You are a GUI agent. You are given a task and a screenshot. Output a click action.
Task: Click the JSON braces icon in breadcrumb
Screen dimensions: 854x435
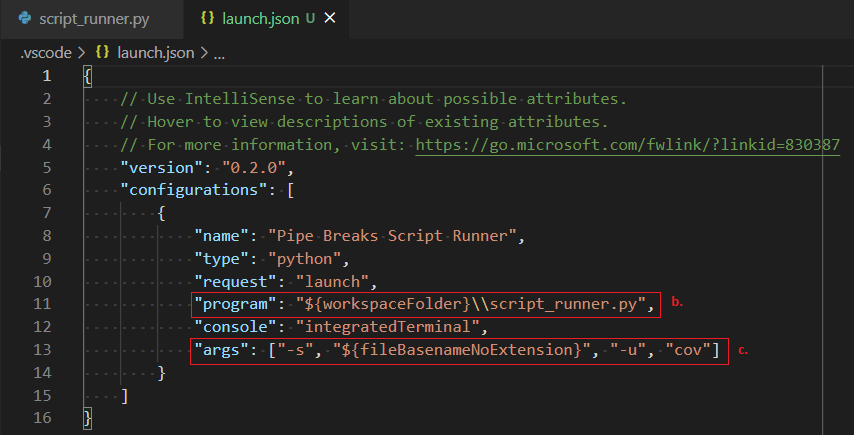click(102, 53)
